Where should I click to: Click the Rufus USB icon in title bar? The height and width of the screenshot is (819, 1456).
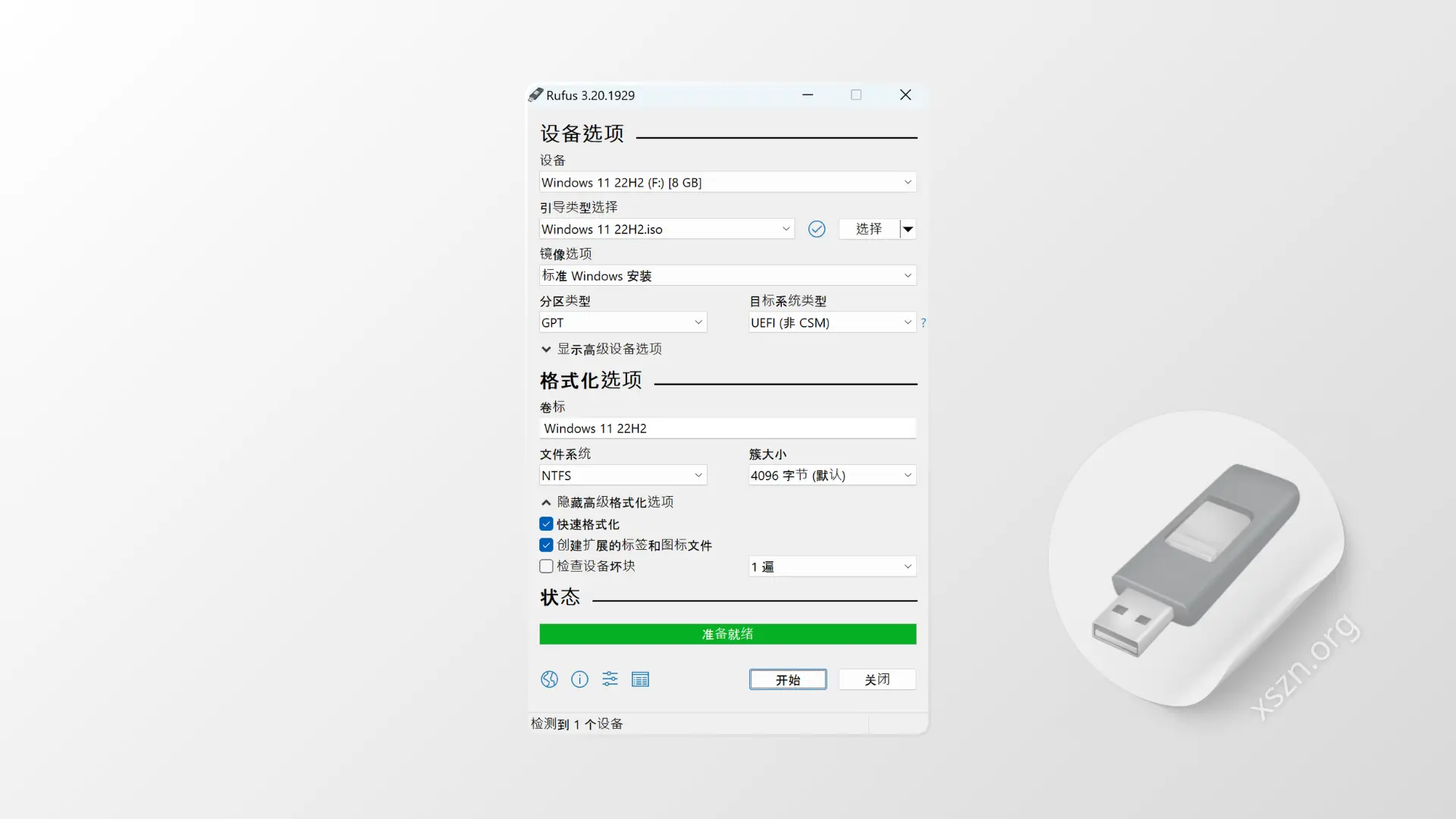(x=536, y=94)
